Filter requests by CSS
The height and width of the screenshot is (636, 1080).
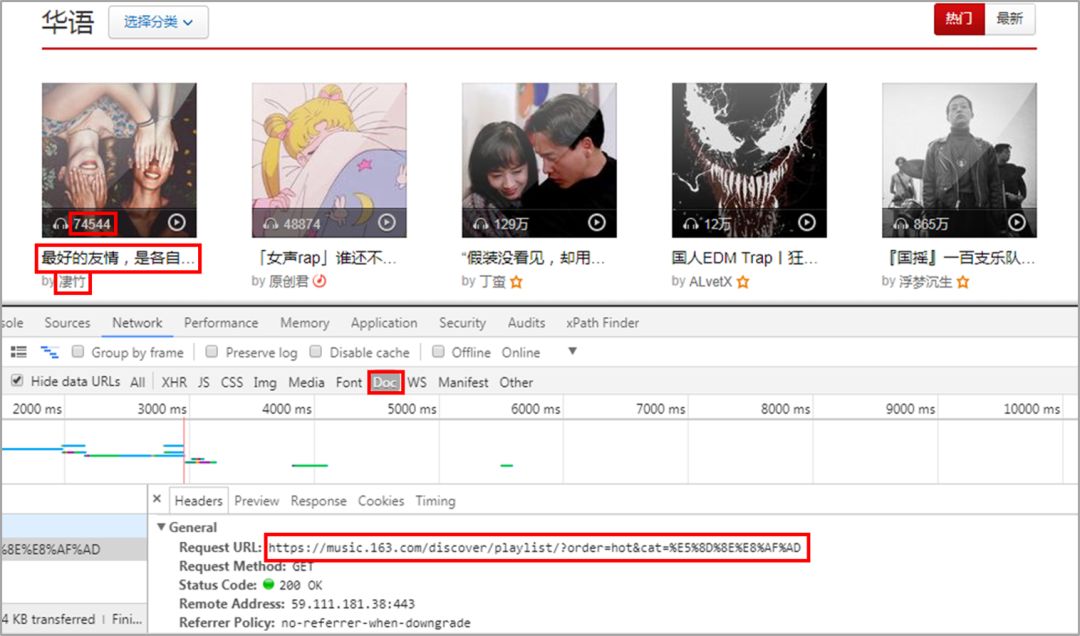click(x=231, y=382)
